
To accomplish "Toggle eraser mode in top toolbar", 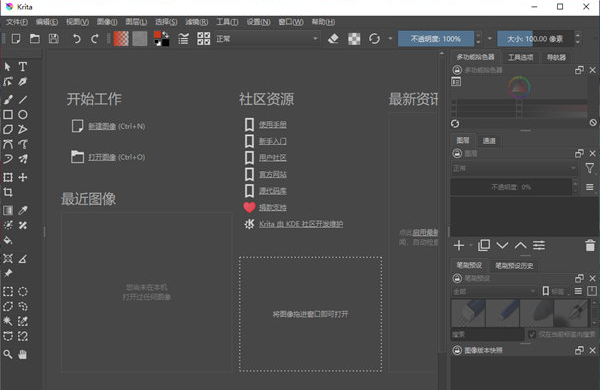I will pyautogui.click(x=333, y=39).
